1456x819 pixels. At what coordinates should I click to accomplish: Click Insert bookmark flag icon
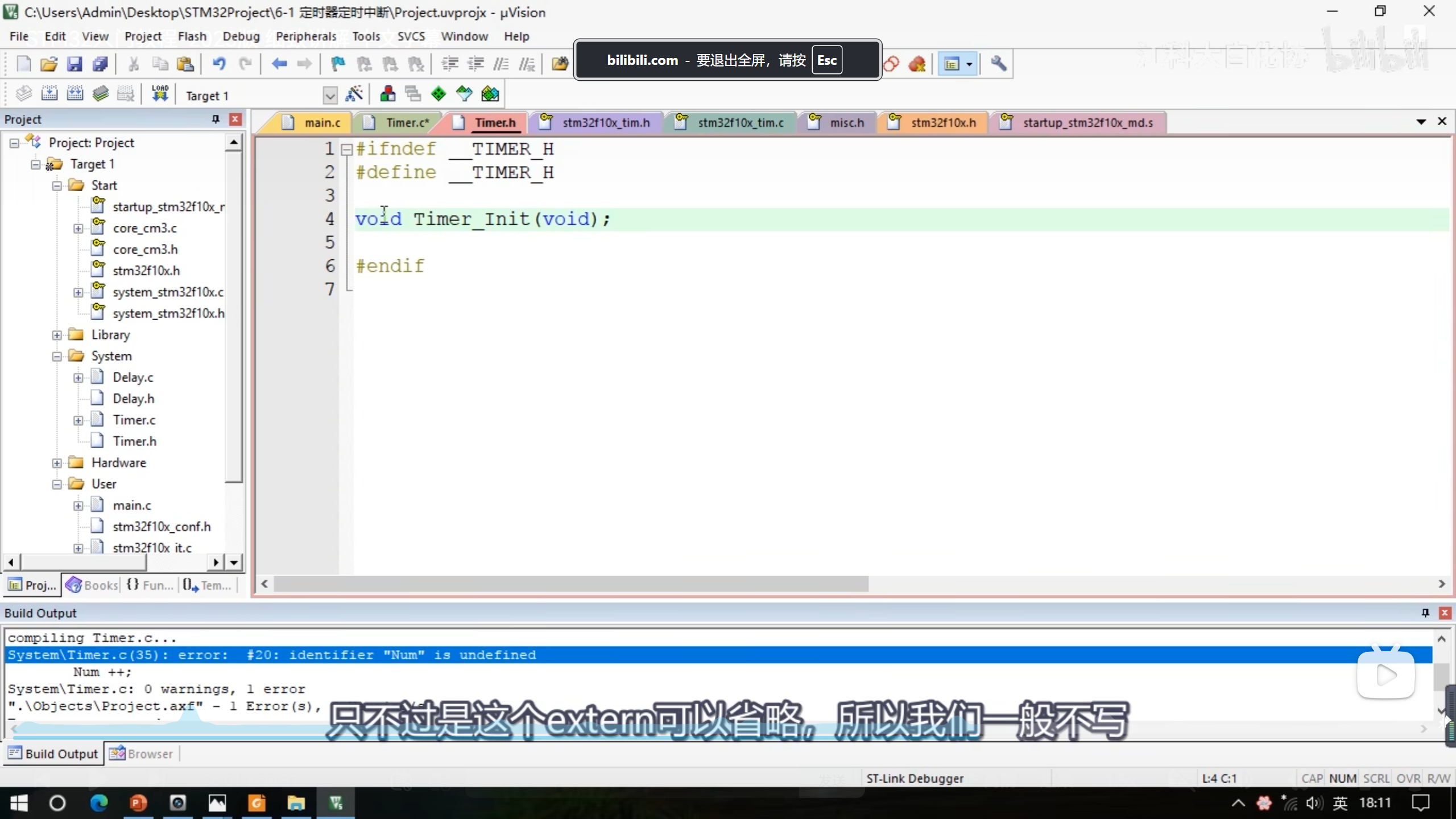click(x=338, y=64)
